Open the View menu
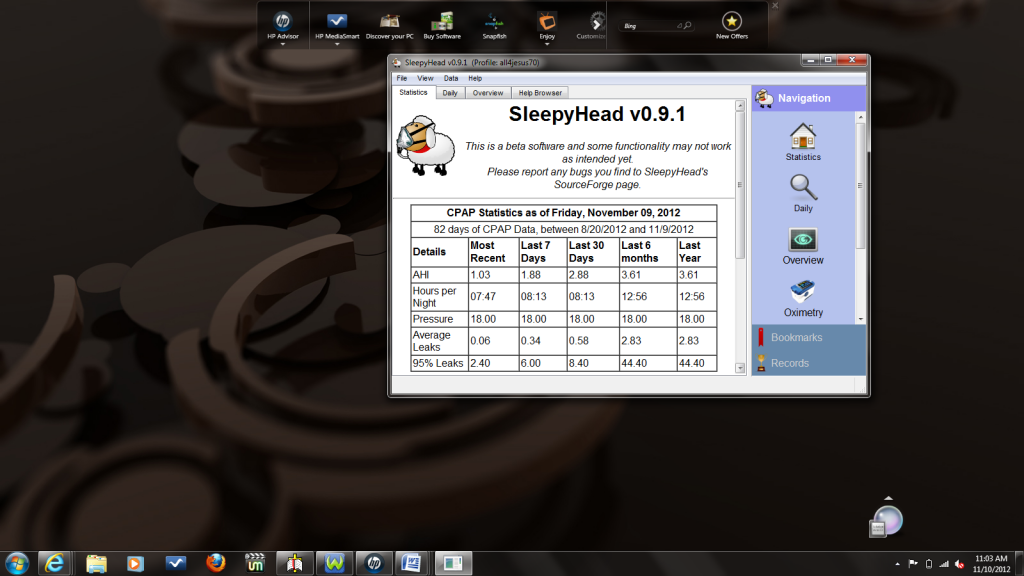The width and height of the screenshot is (1024, 576). click(425, 78)
